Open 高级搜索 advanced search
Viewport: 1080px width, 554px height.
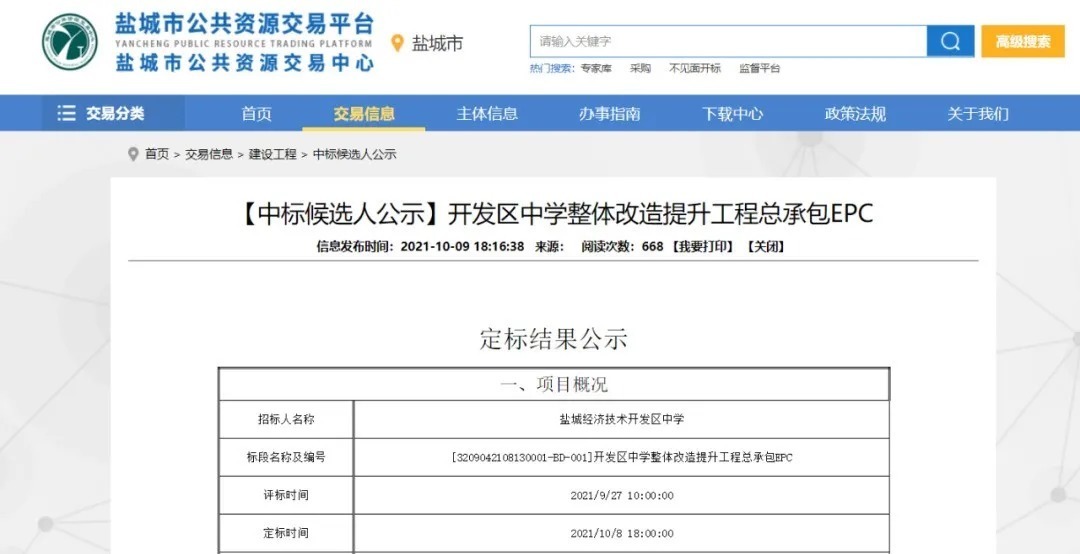(x=1023, y=41)
